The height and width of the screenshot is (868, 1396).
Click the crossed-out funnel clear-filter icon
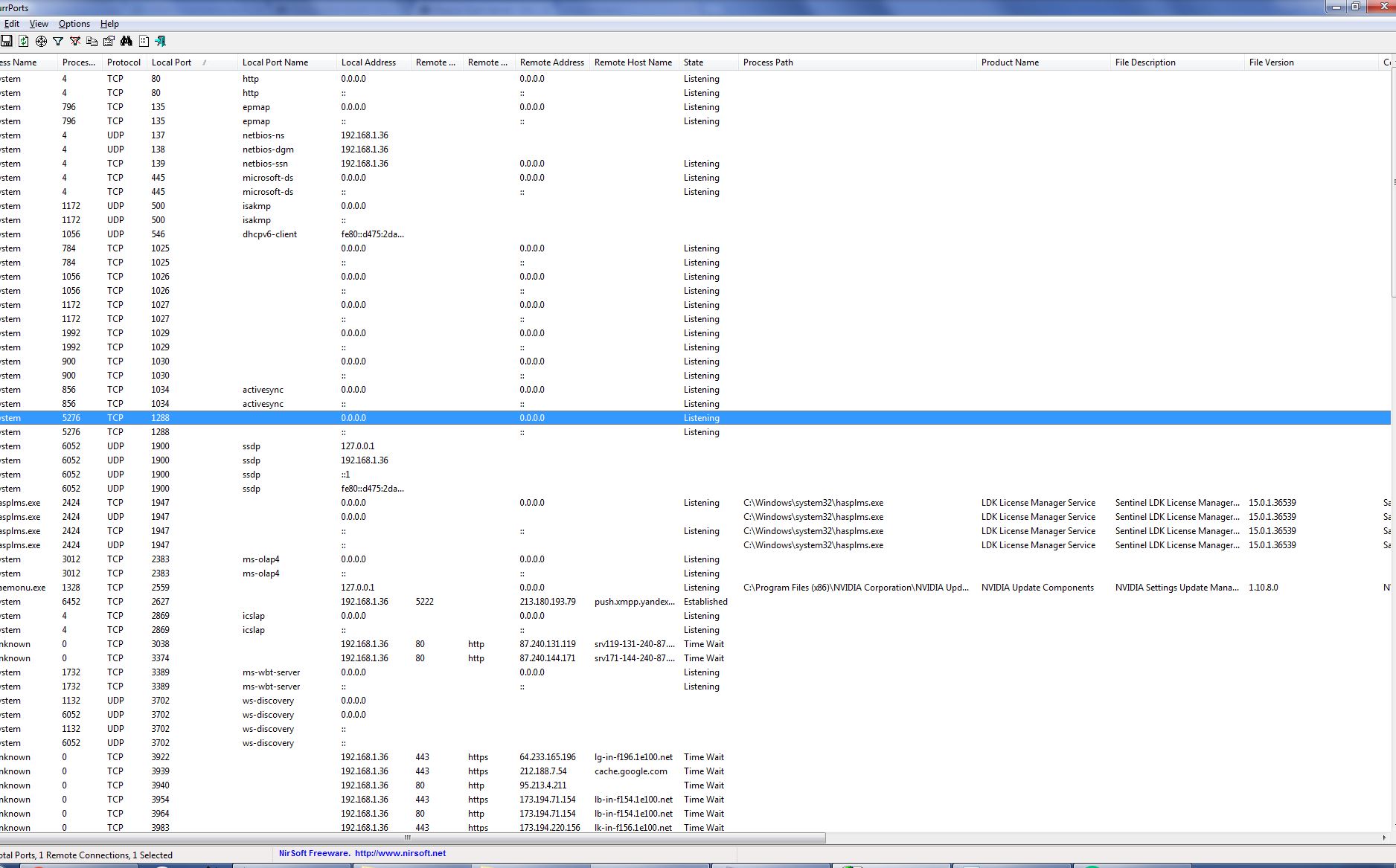(x=75, y=42)
